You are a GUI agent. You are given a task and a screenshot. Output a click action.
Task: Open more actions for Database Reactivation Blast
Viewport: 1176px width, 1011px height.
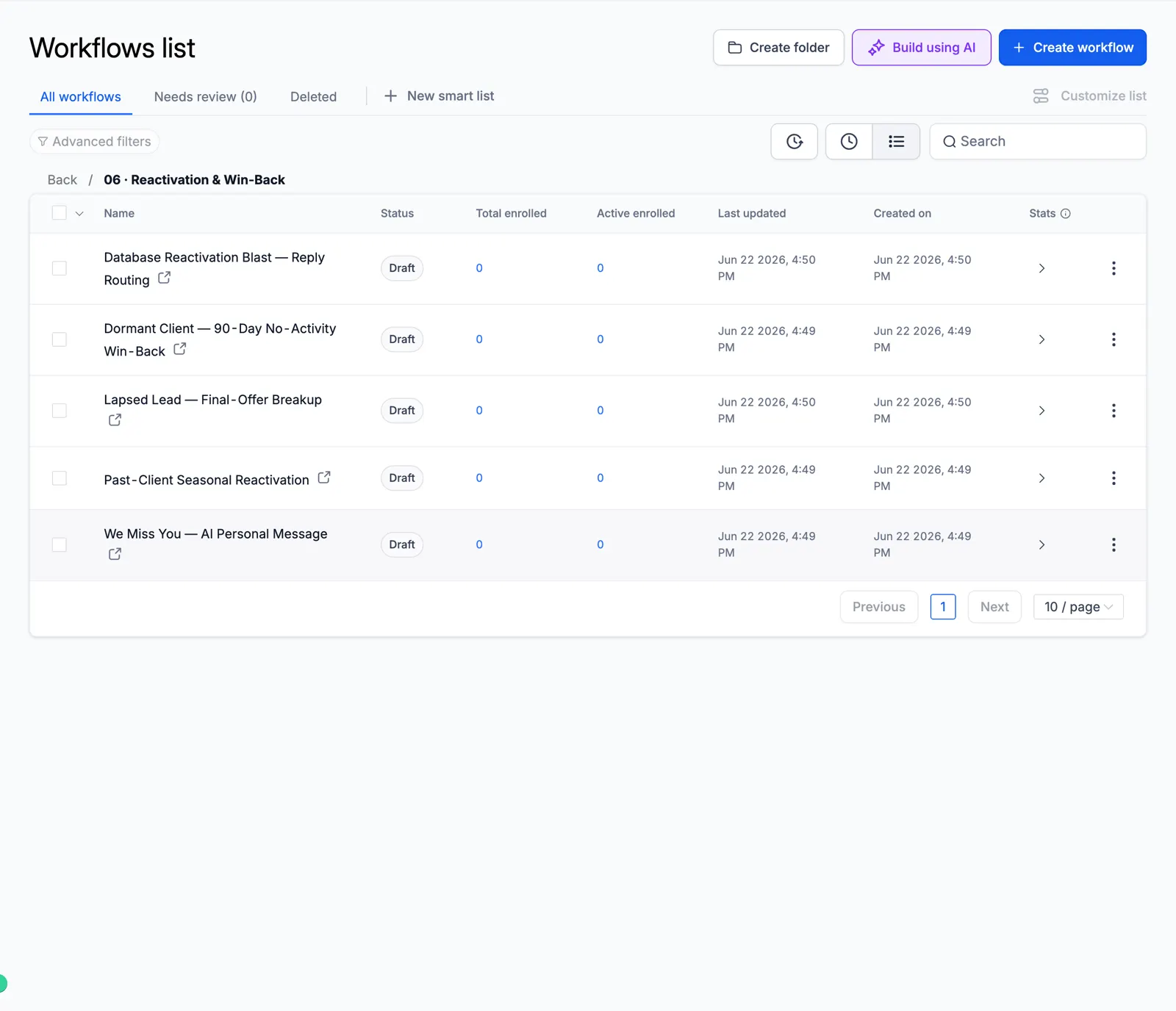[x=1114, y=268]
